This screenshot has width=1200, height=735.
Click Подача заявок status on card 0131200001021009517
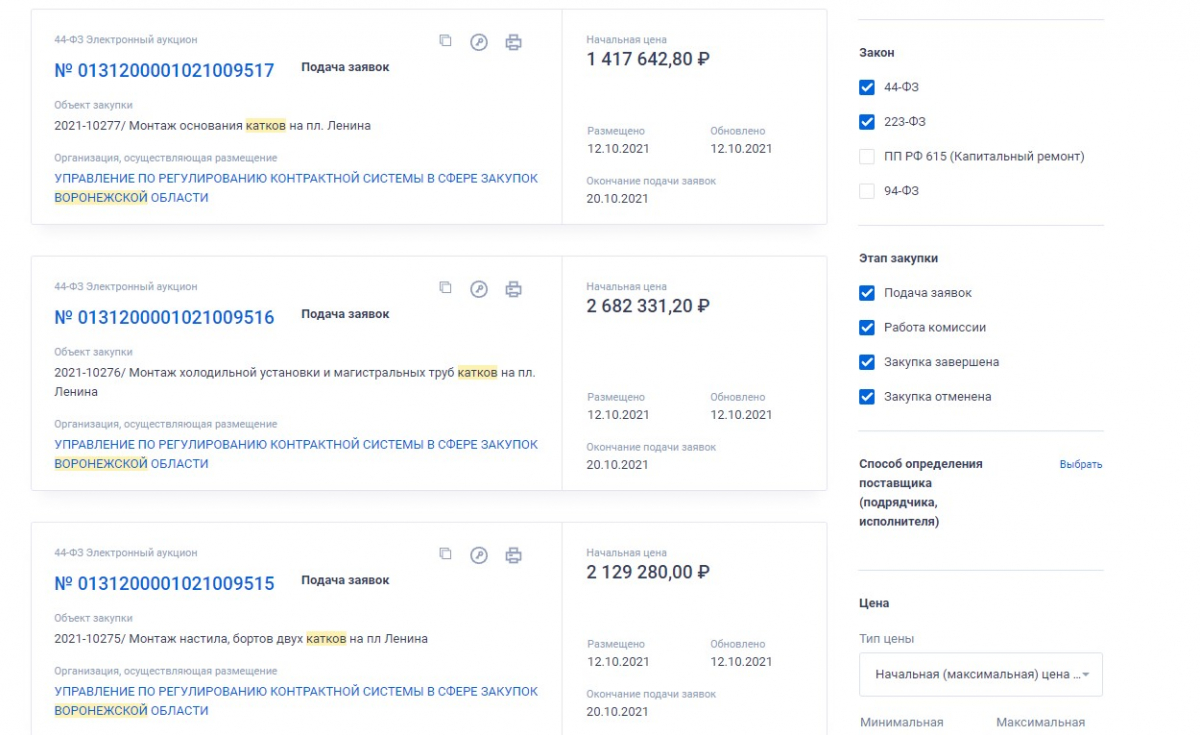coord(345,67)
